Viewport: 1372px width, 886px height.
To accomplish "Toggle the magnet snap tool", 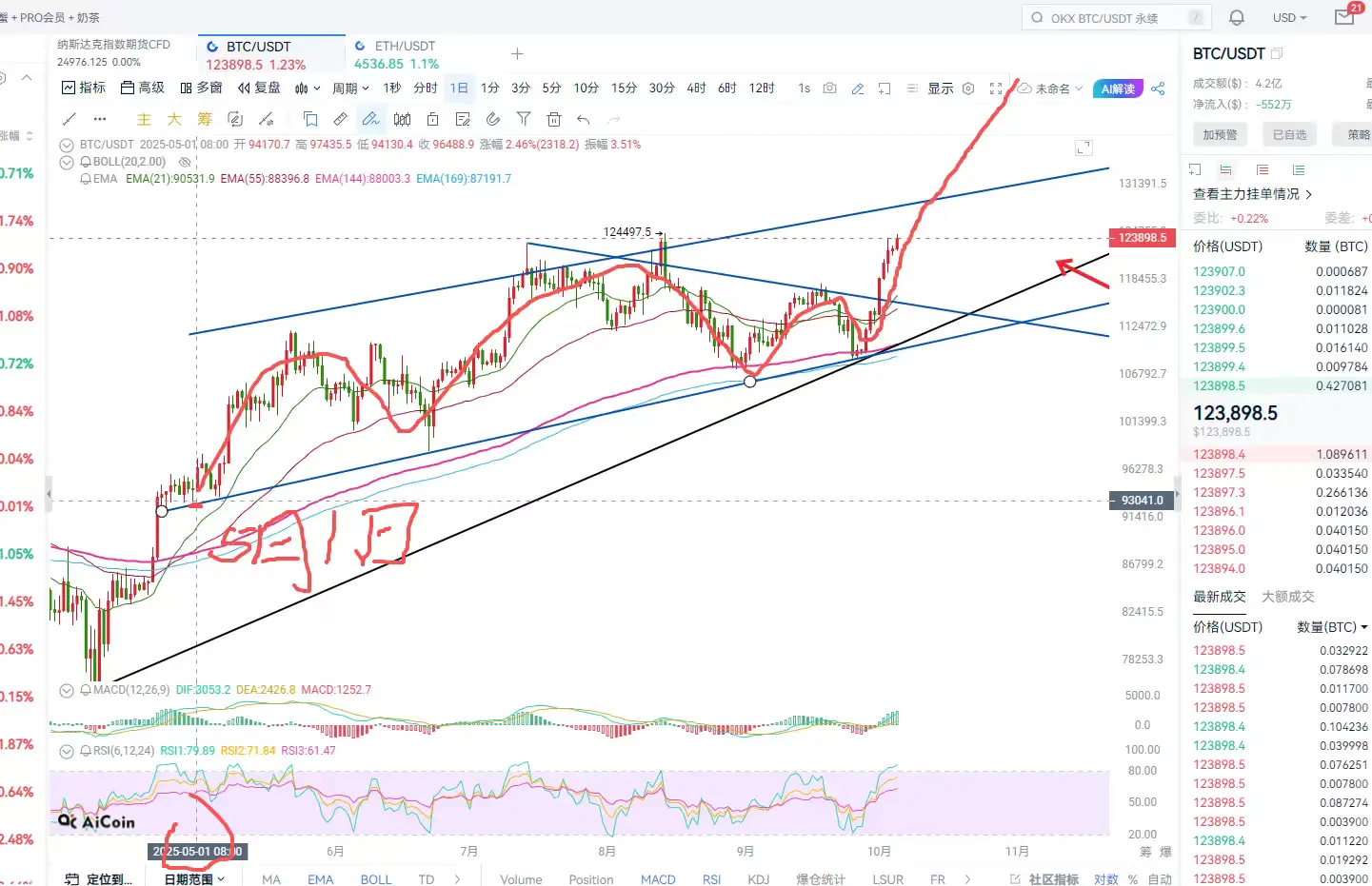I will pyautogui.click(x=493, y=119).
